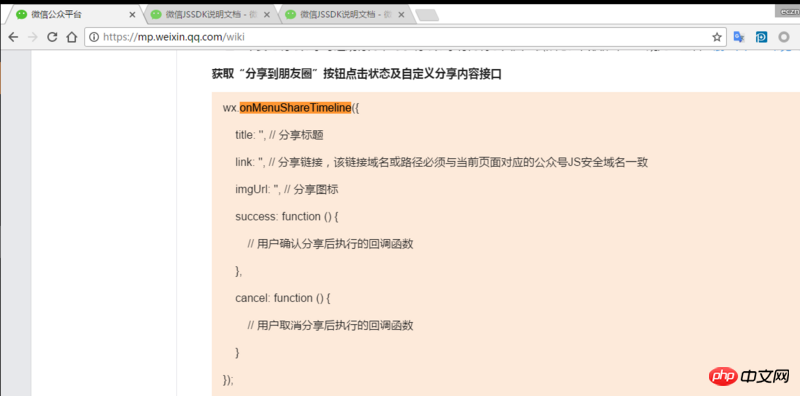This screenshot has height=396, width=800.
Task: Switch to the second 微信JSSDK说明文档 tab
Action: [211, 15]
